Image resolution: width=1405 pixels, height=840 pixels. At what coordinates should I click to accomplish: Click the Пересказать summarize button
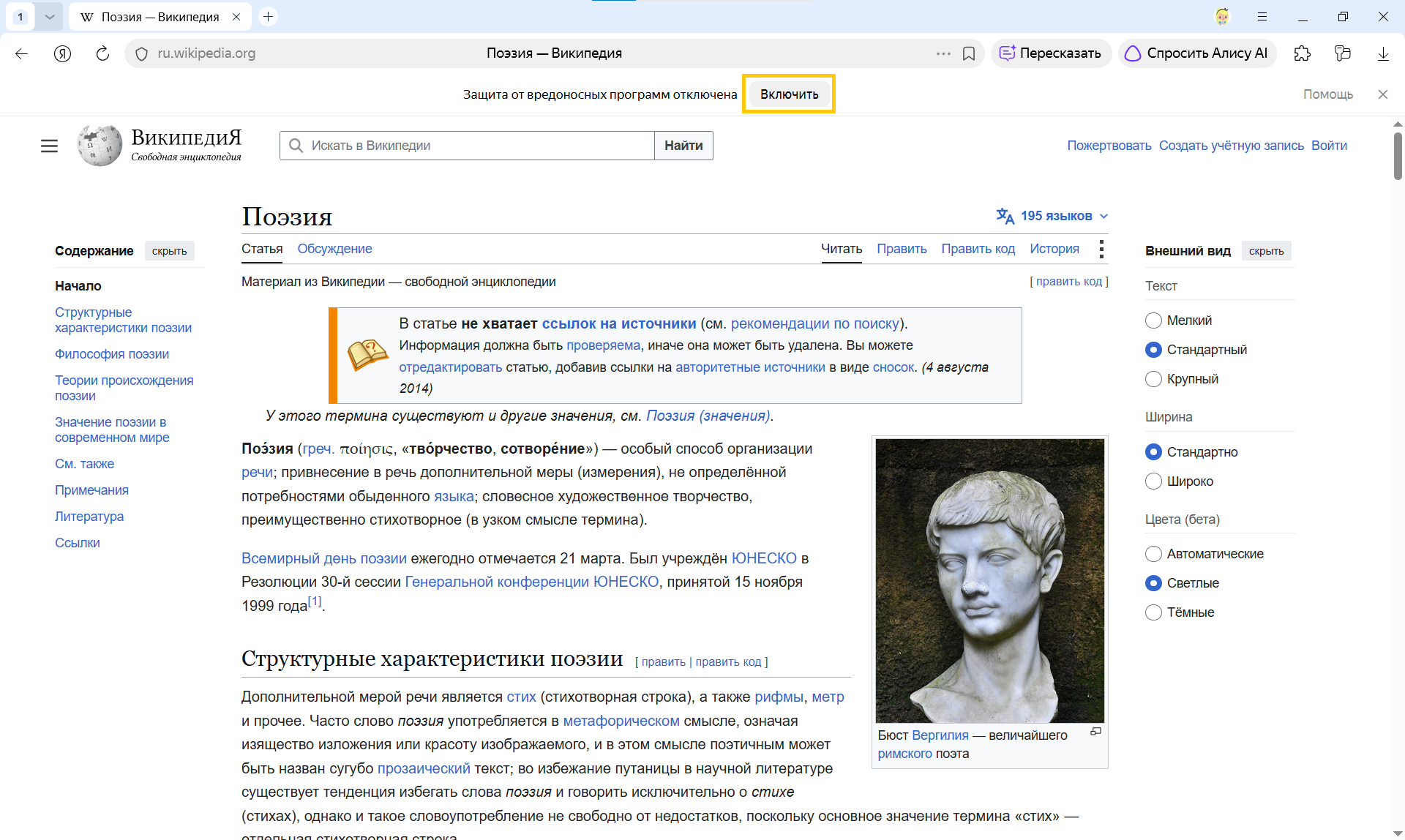pyautogui.click(x=1051, y=53)
